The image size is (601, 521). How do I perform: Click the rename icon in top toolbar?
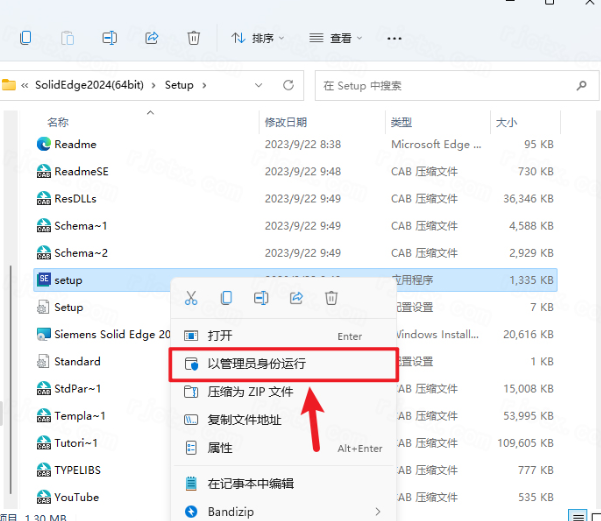(x=110, y=38)
